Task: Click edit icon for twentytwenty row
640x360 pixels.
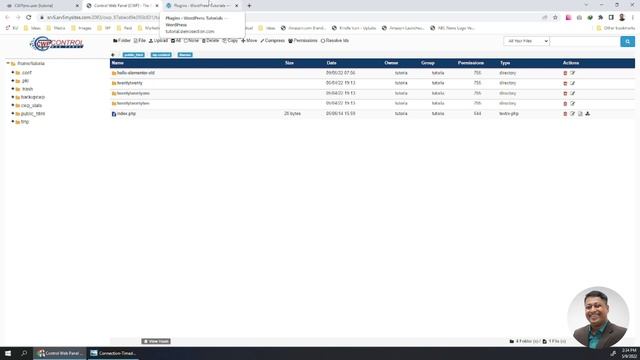Action: [573, 83]
